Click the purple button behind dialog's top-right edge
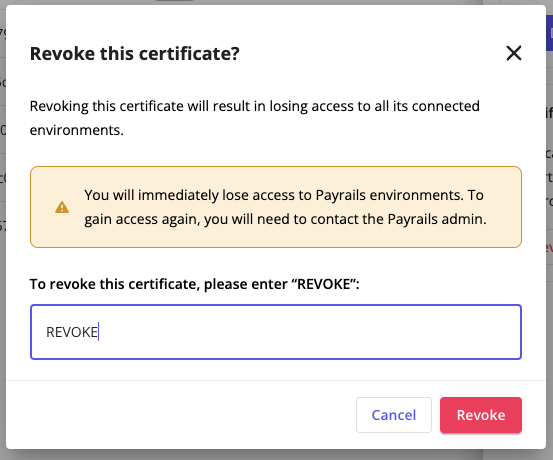Viewport: 553px width, 460px height. pyautogui.click(x=549, y=33)
